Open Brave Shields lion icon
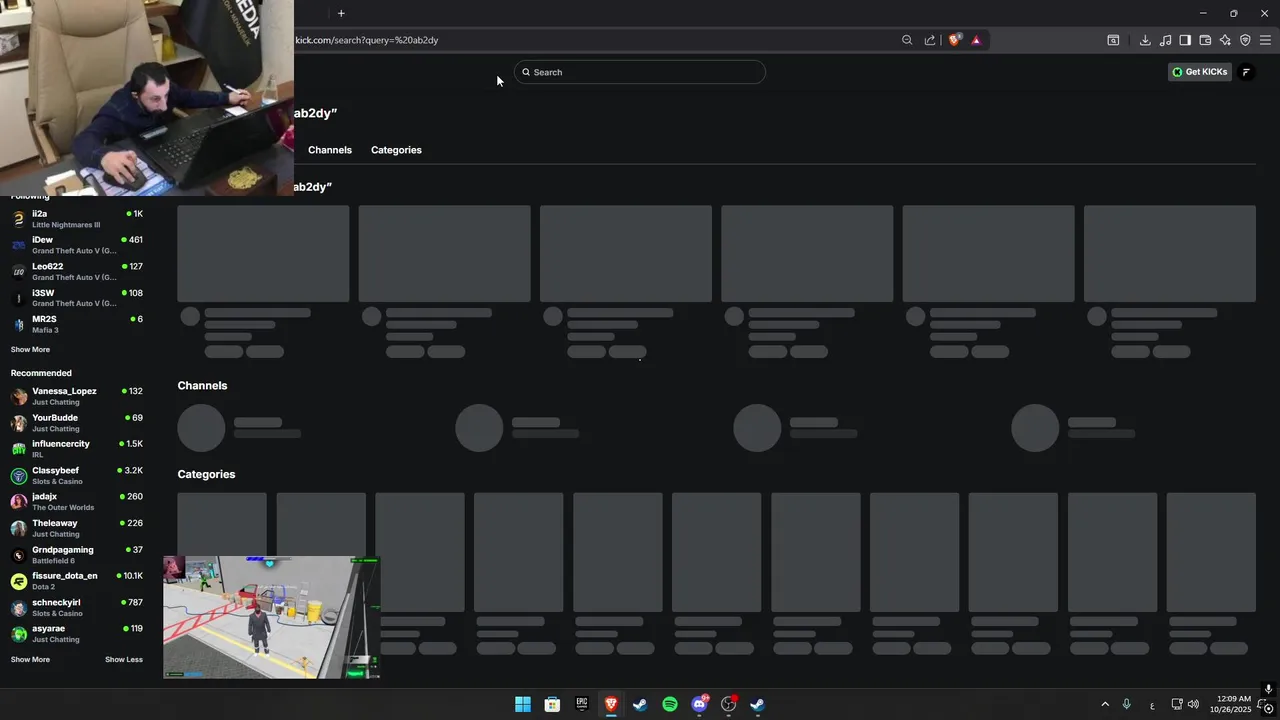Viewport: 1280px width, 720px height. point(954,40)
